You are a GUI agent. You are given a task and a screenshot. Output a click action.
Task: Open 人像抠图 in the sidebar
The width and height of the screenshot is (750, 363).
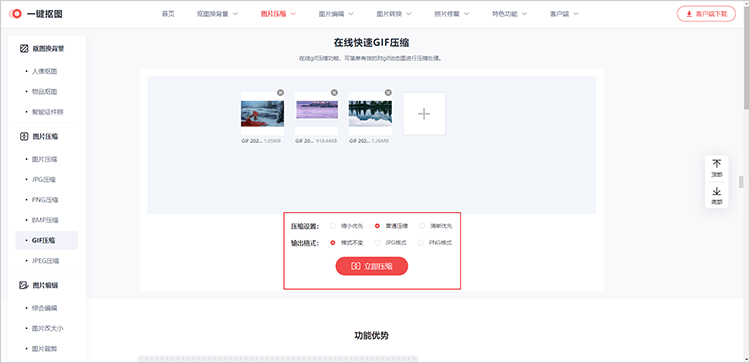[44, 71]
